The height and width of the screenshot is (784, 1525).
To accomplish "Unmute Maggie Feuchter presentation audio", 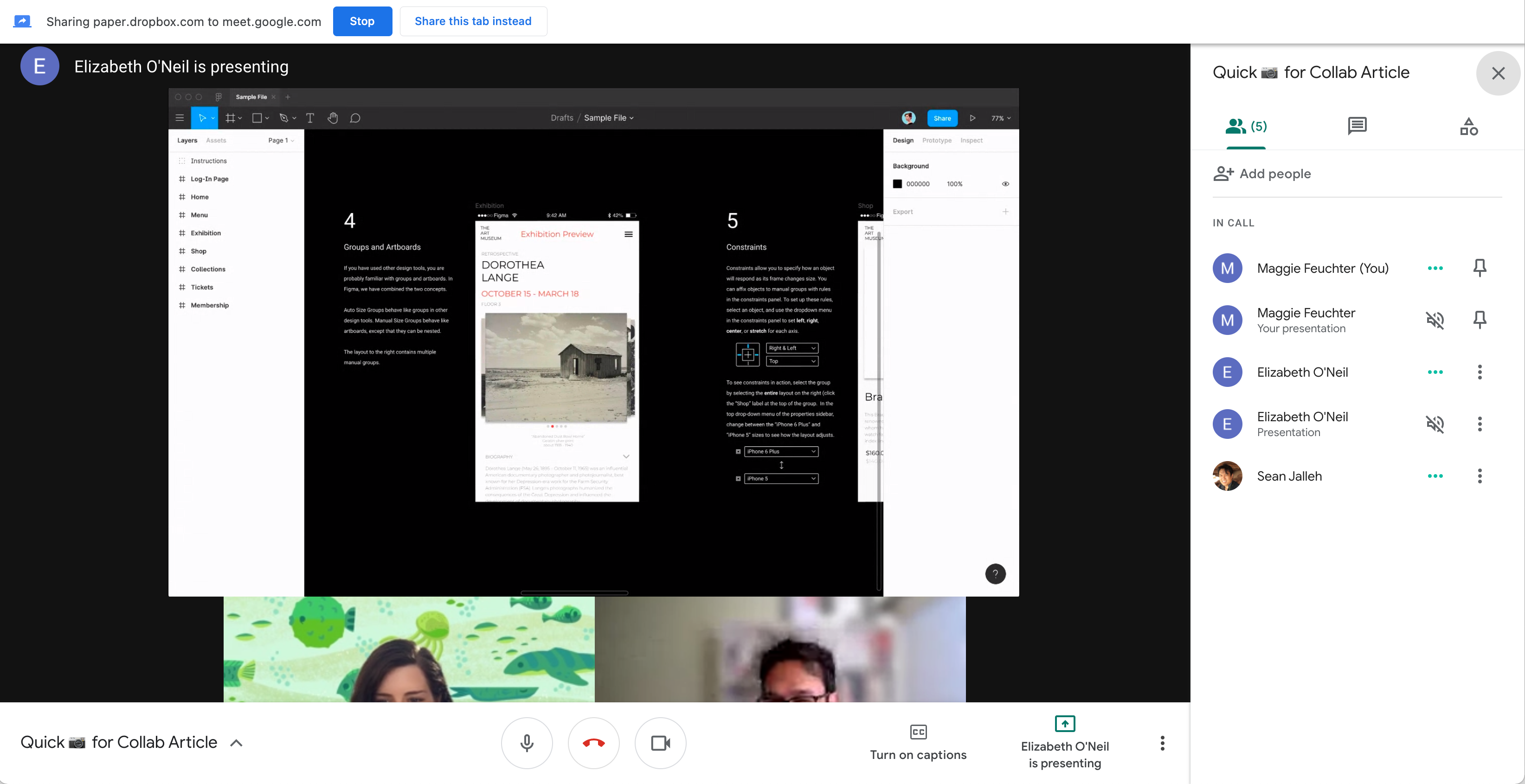I will [x=1435, y=321].
